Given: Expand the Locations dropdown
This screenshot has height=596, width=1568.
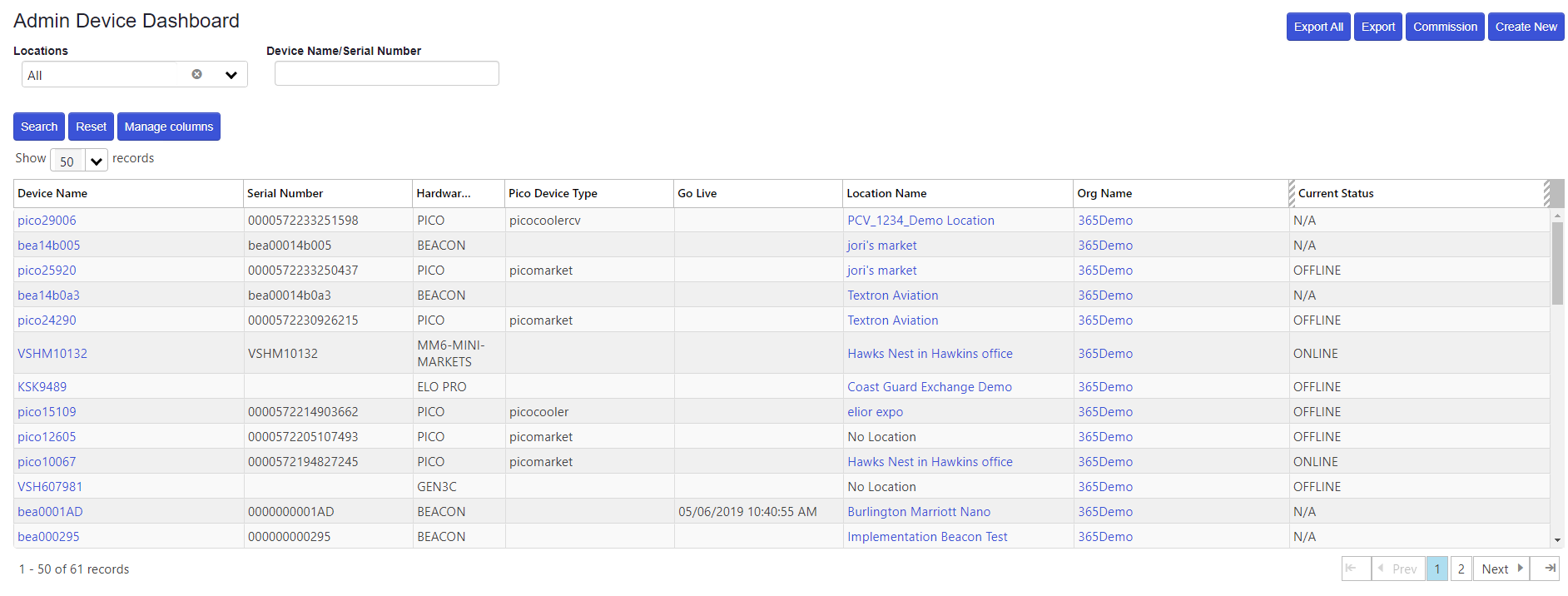Looking at the screenshot, I should [x=231, y=75].
